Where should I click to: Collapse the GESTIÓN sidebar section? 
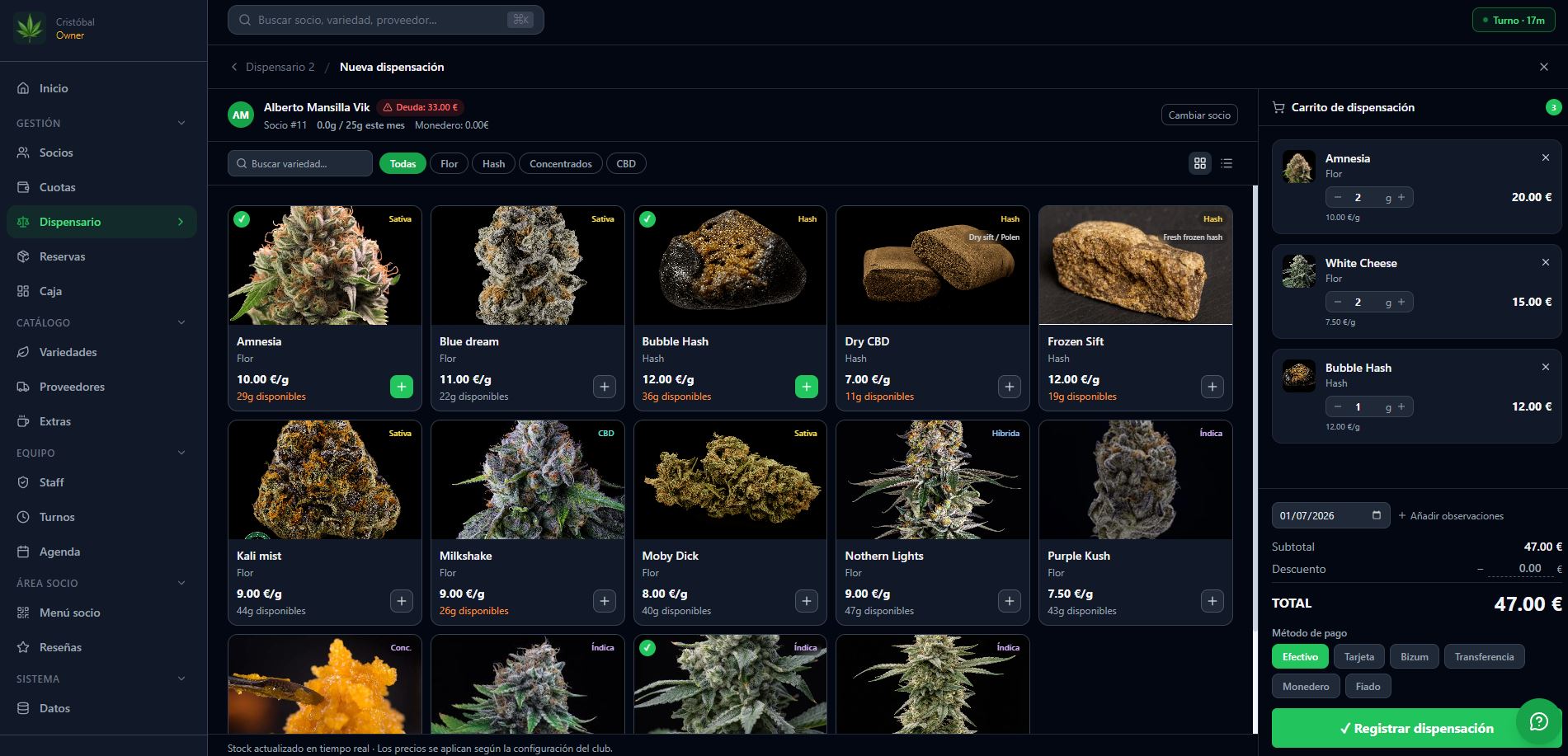point(181,123)
